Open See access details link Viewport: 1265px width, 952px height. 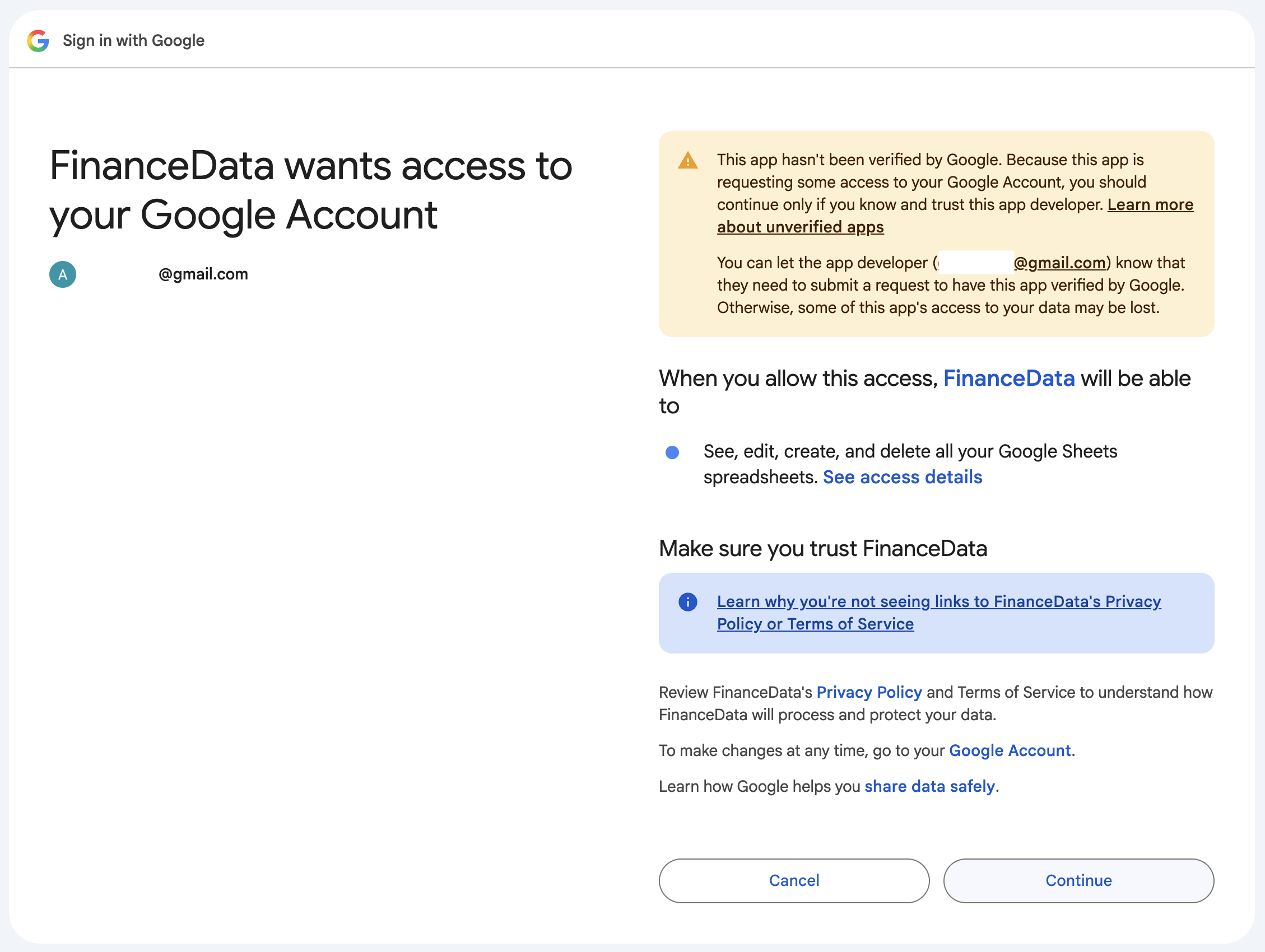pyautogui.click(x=903, y=477)
